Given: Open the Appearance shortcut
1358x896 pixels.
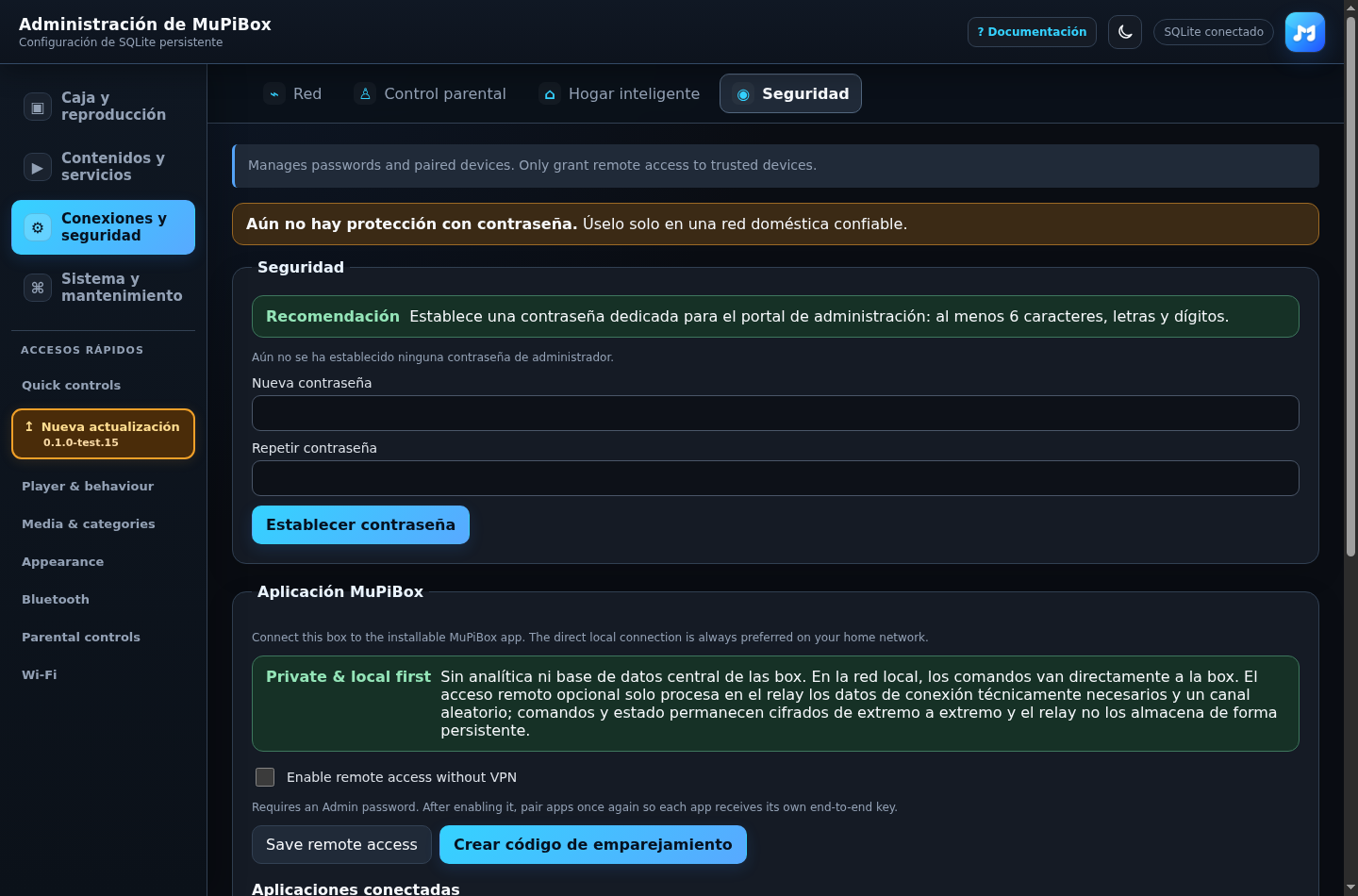Looking at the screenshot, I should point(104,562).
